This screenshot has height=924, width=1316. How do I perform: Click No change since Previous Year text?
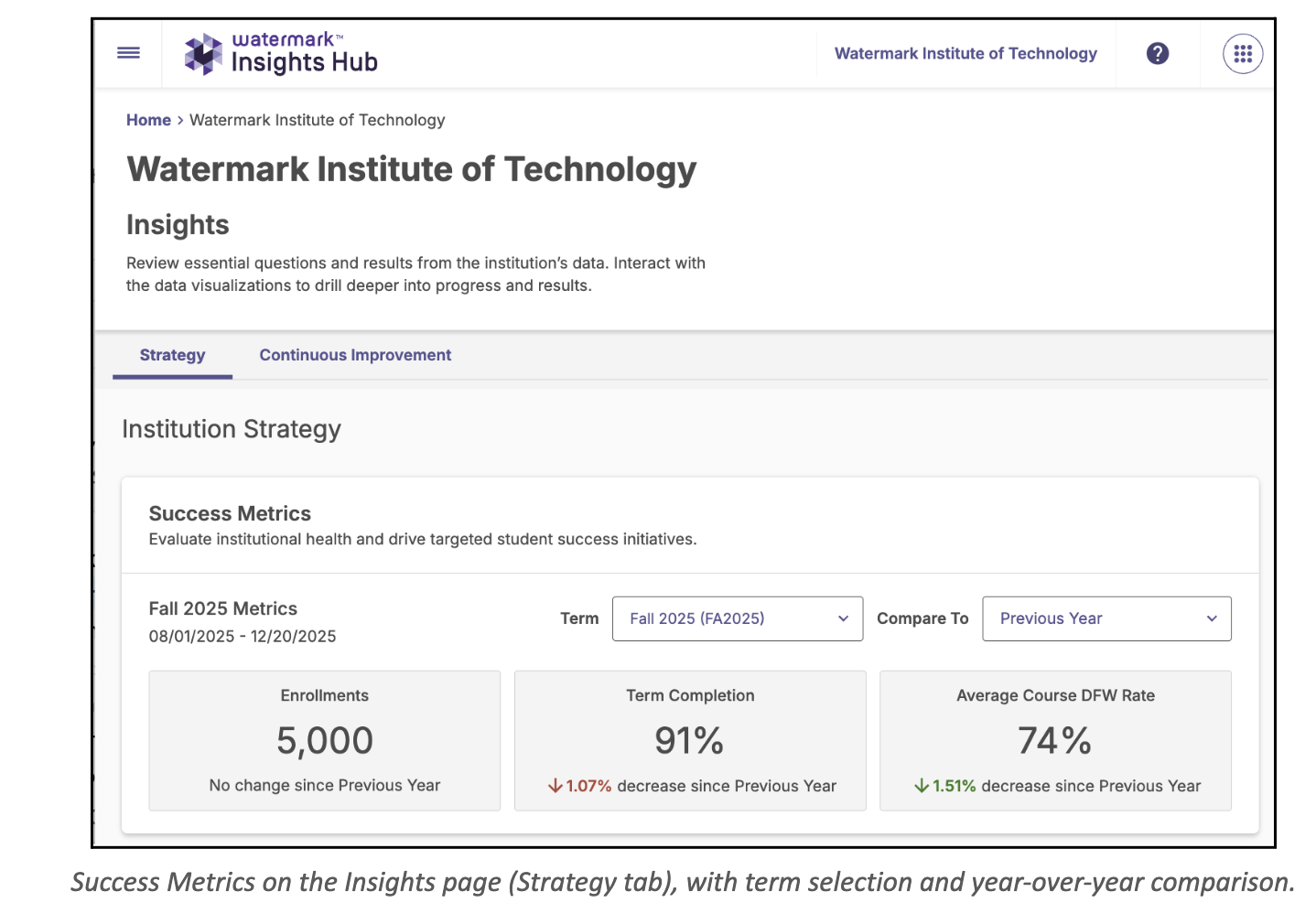point(325,785)
